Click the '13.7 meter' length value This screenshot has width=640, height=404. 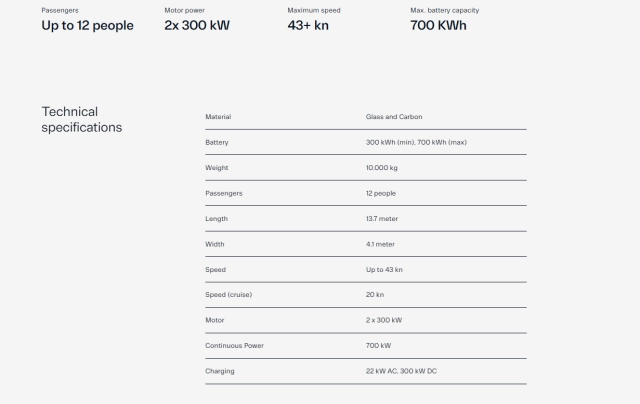pyautogui.click(x=382, y=219)
